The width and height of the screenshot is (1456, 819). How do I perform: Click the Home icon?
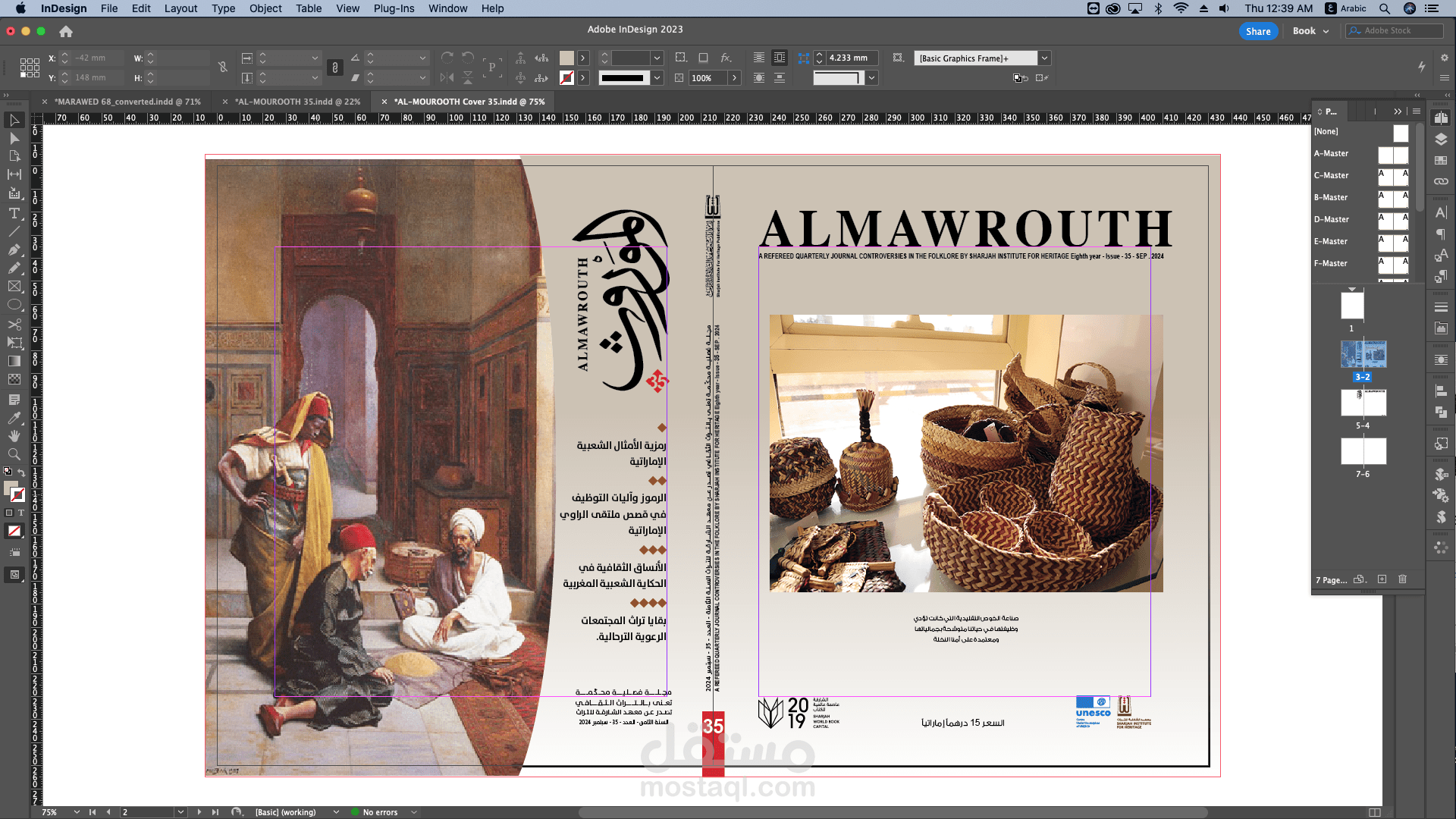point(66,31)
